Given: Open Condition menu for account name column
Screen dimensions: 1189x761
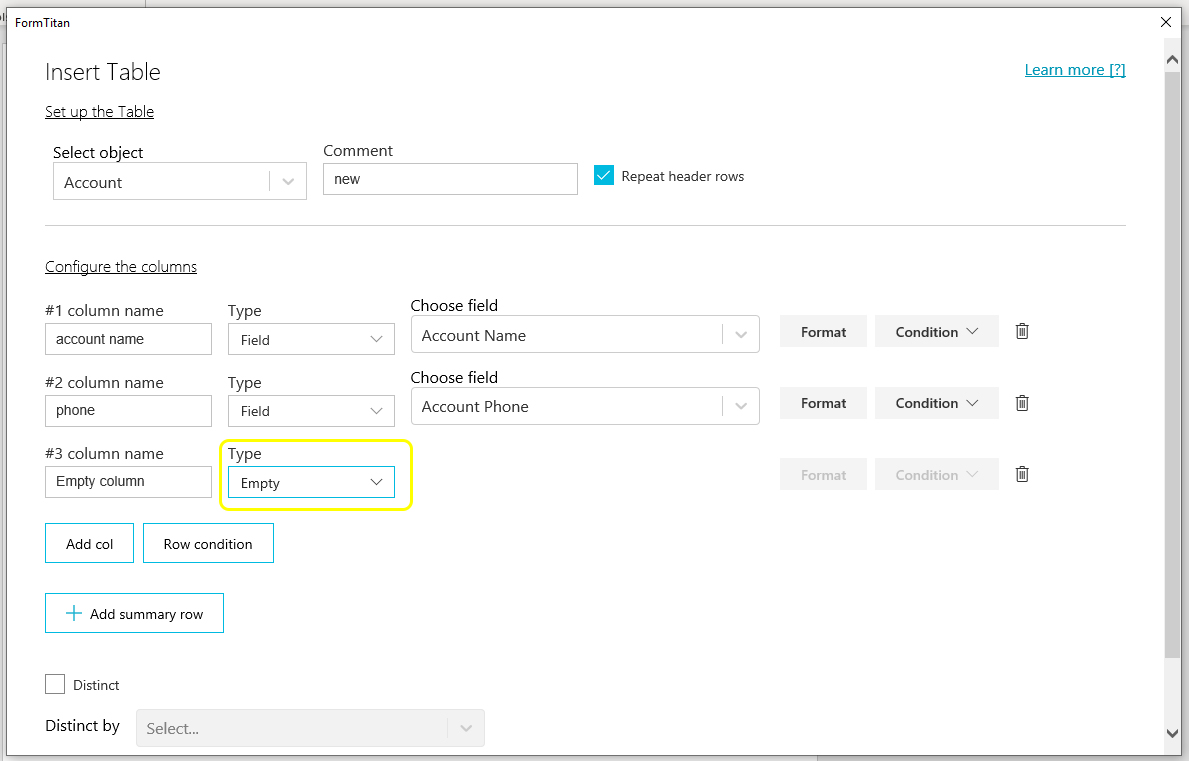Looking at the screenshot, I should (936, 332).
